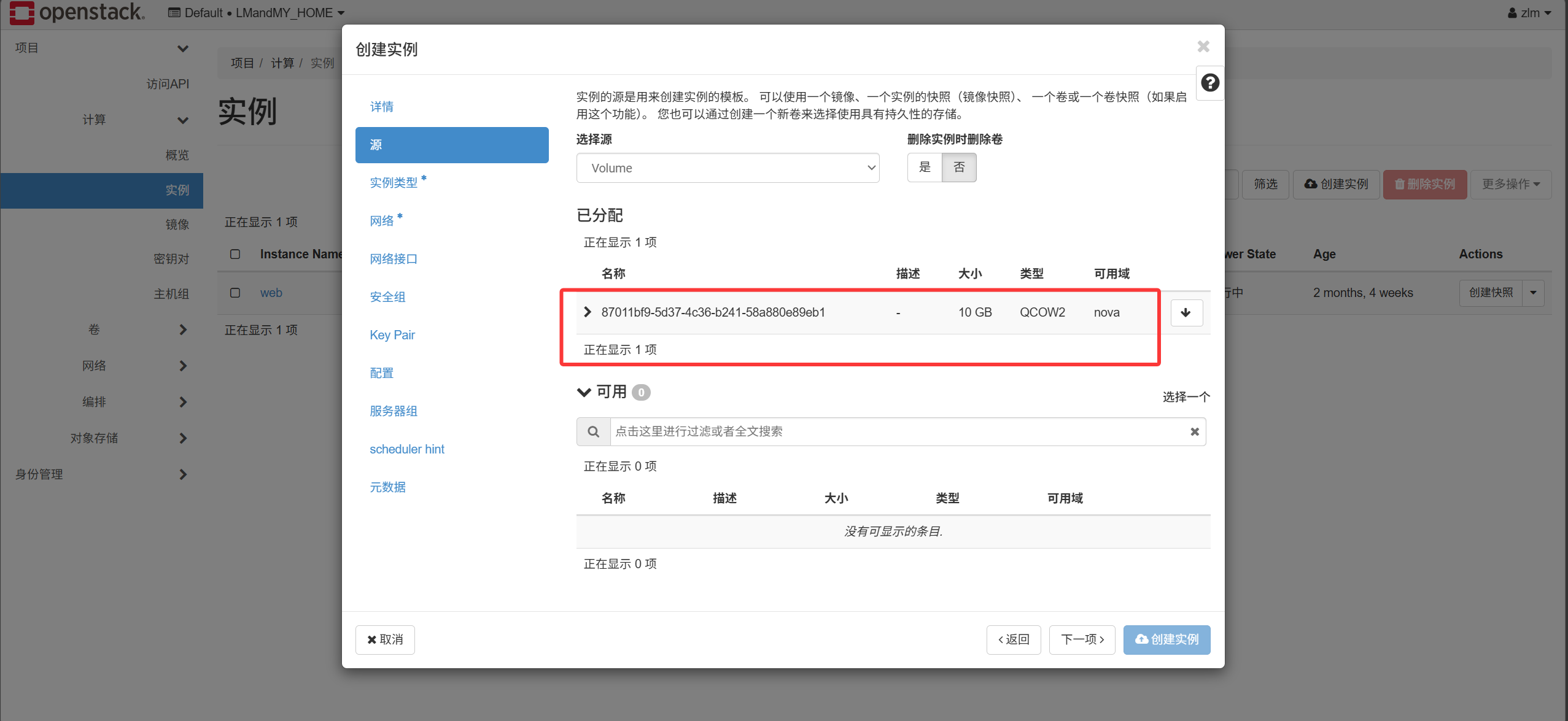
Task: Tick the select-all instances checkbox
Action: pos(235,254)
